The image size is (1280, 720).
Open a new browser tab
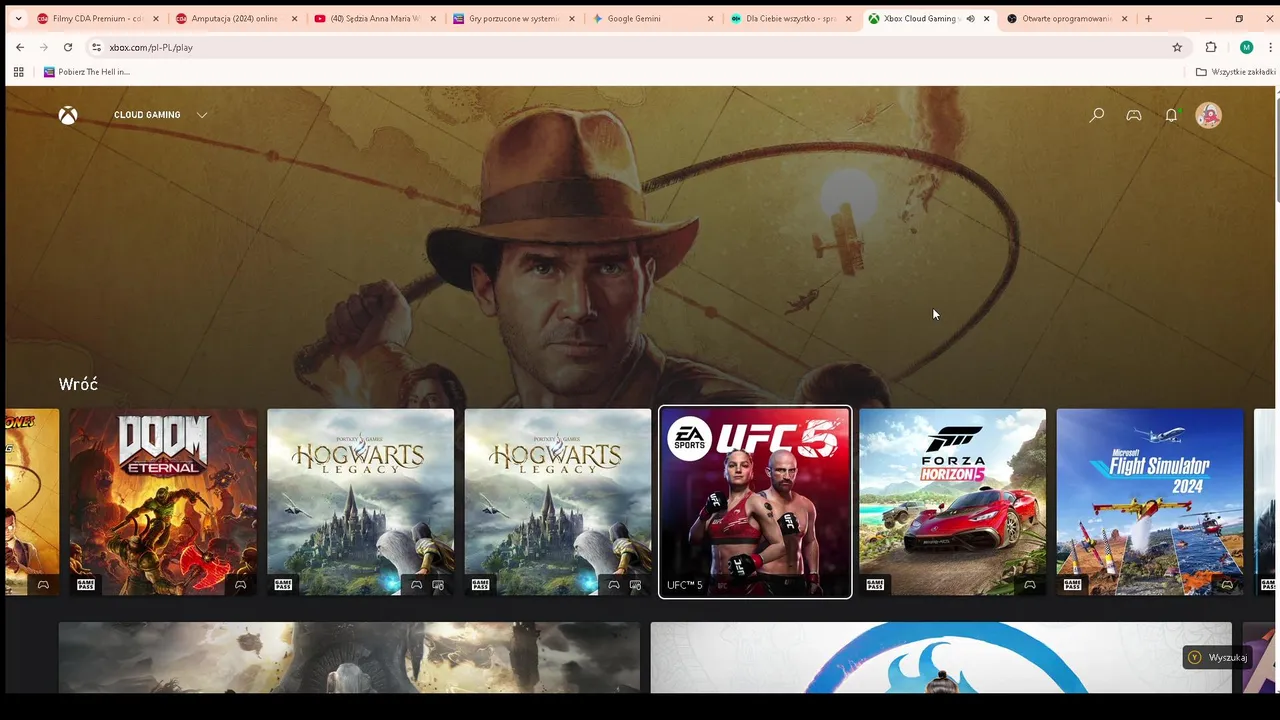coord(1148,18)
